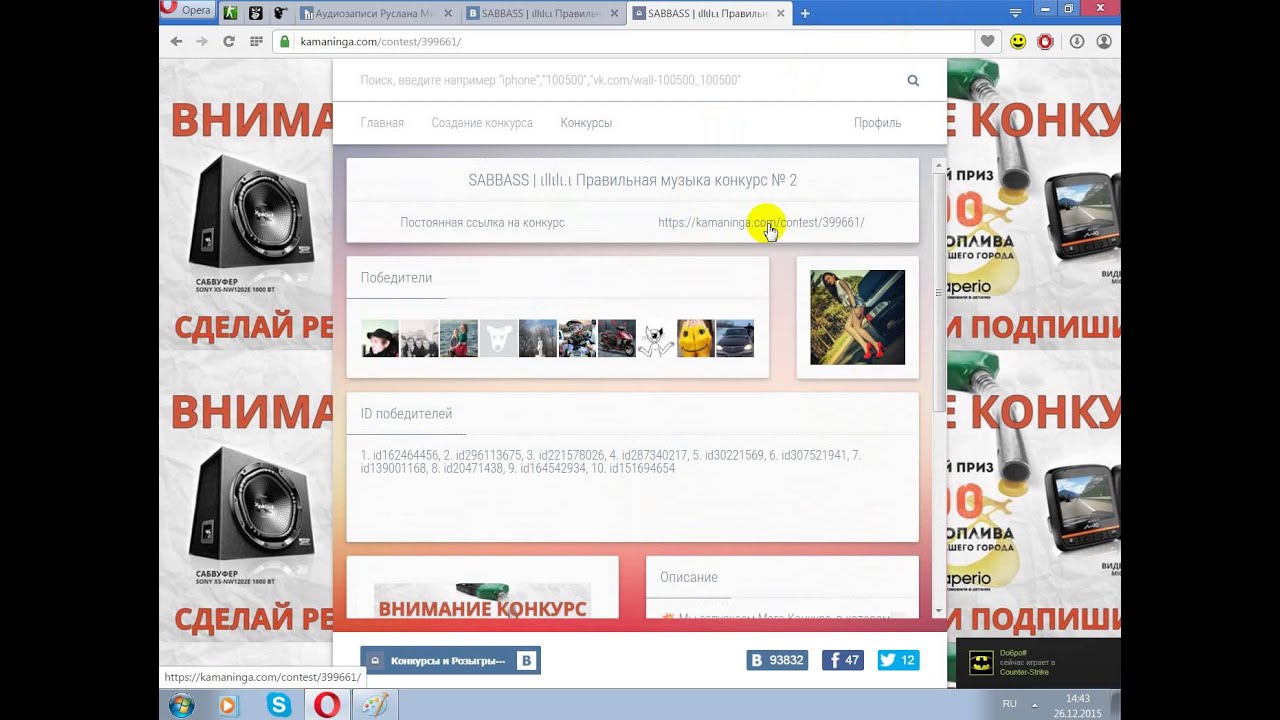This screenshot has width=1280, height=720.
Task: Share on VK with 93832 counter
Action: point(777,660)
